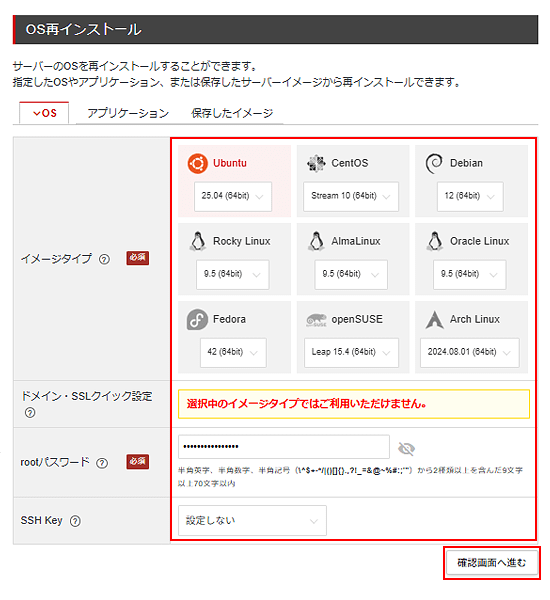Click help icon next to SSH Key
Viewport: 550px width, 600px height.
click(75, 521)
